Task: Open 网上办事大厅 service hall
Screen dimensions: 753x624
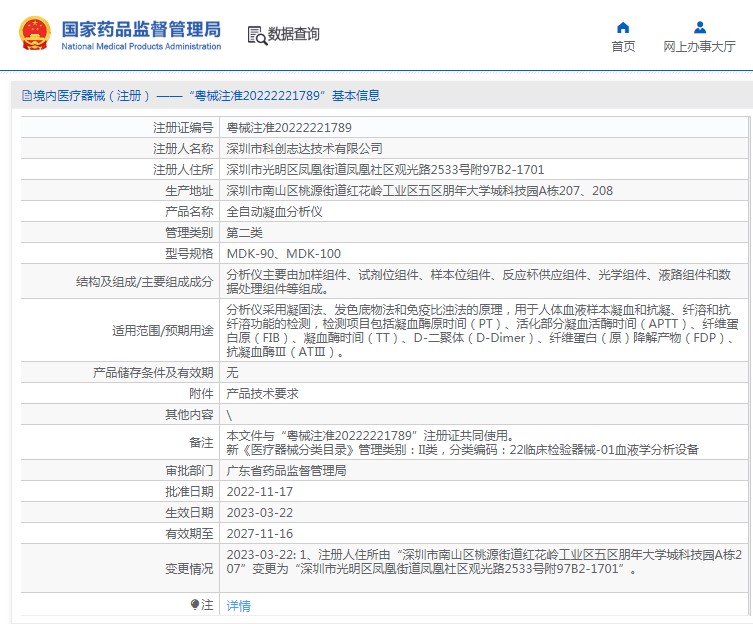Action: [699, 47]
